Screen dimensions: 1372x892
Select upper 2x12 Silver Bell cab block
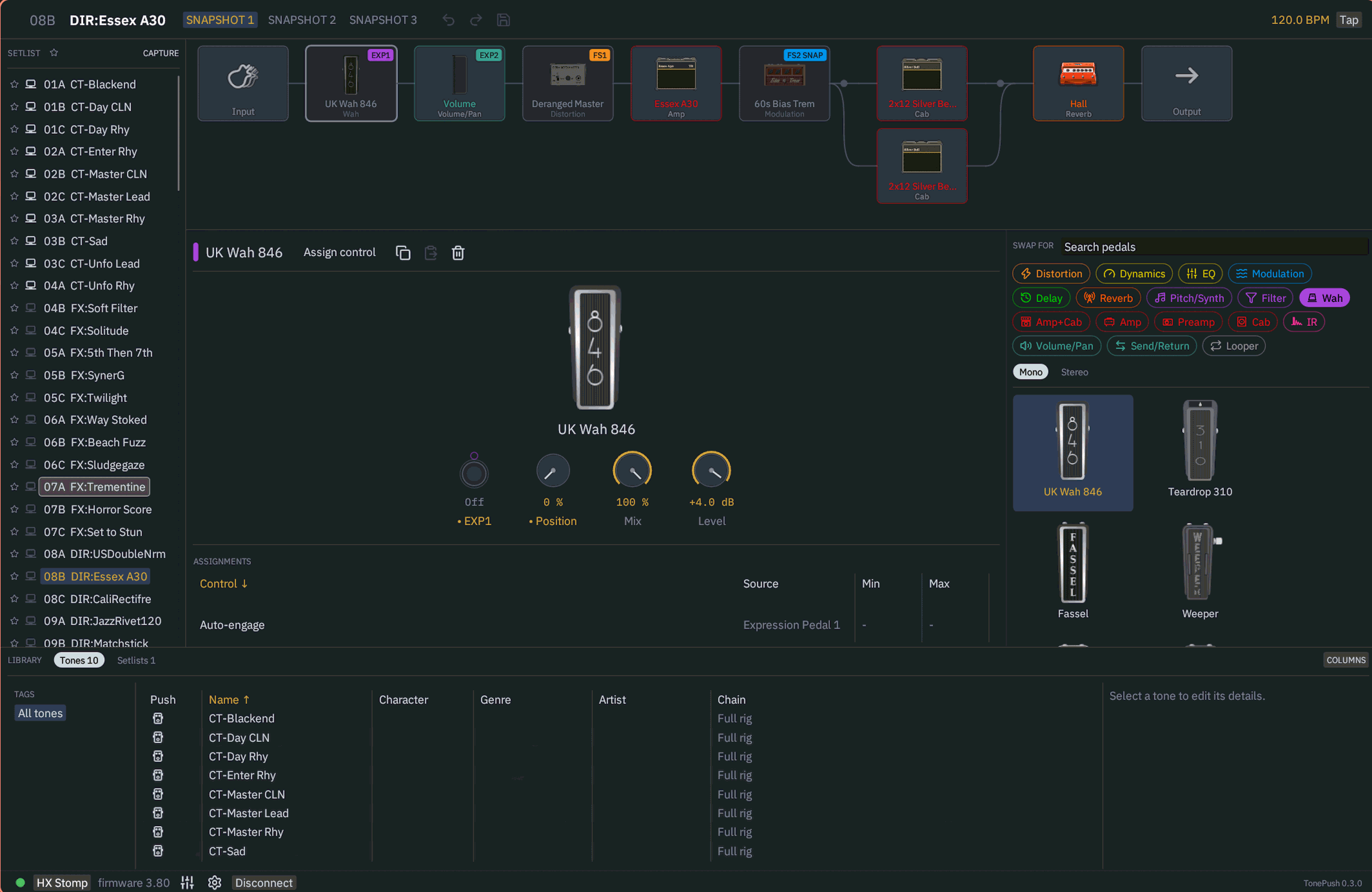pos(922,84)
